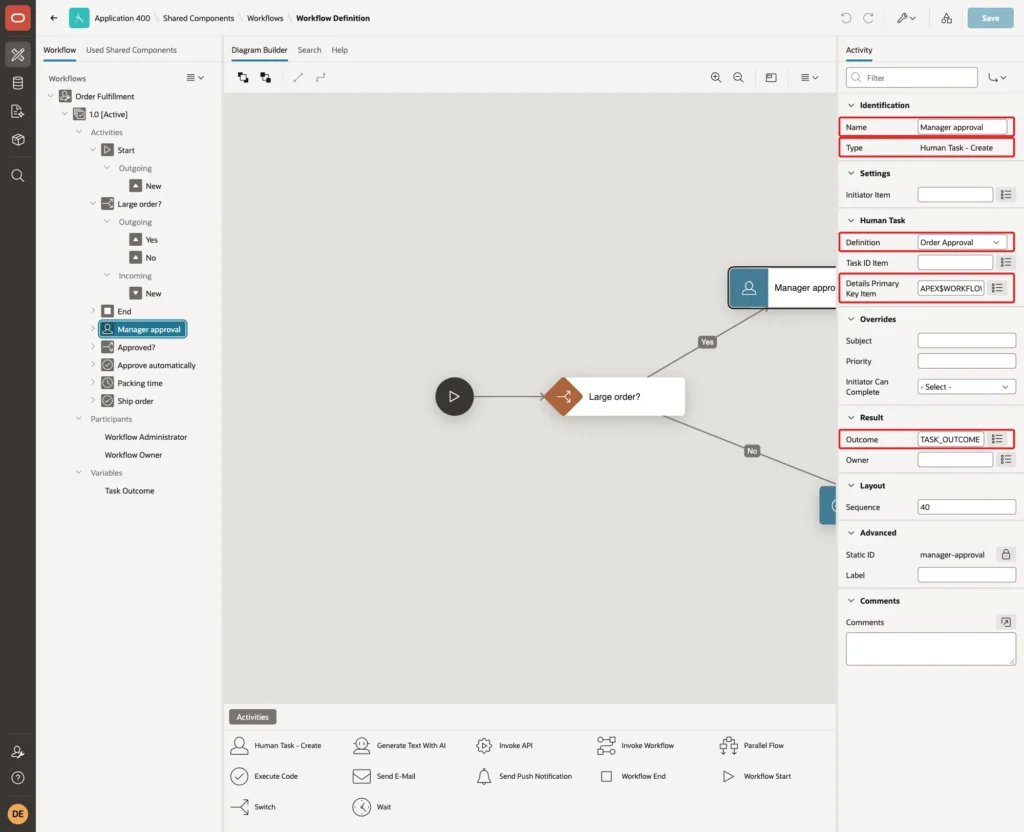
Task: Collapse the Overrides section
Action: [x=851, y=319]
